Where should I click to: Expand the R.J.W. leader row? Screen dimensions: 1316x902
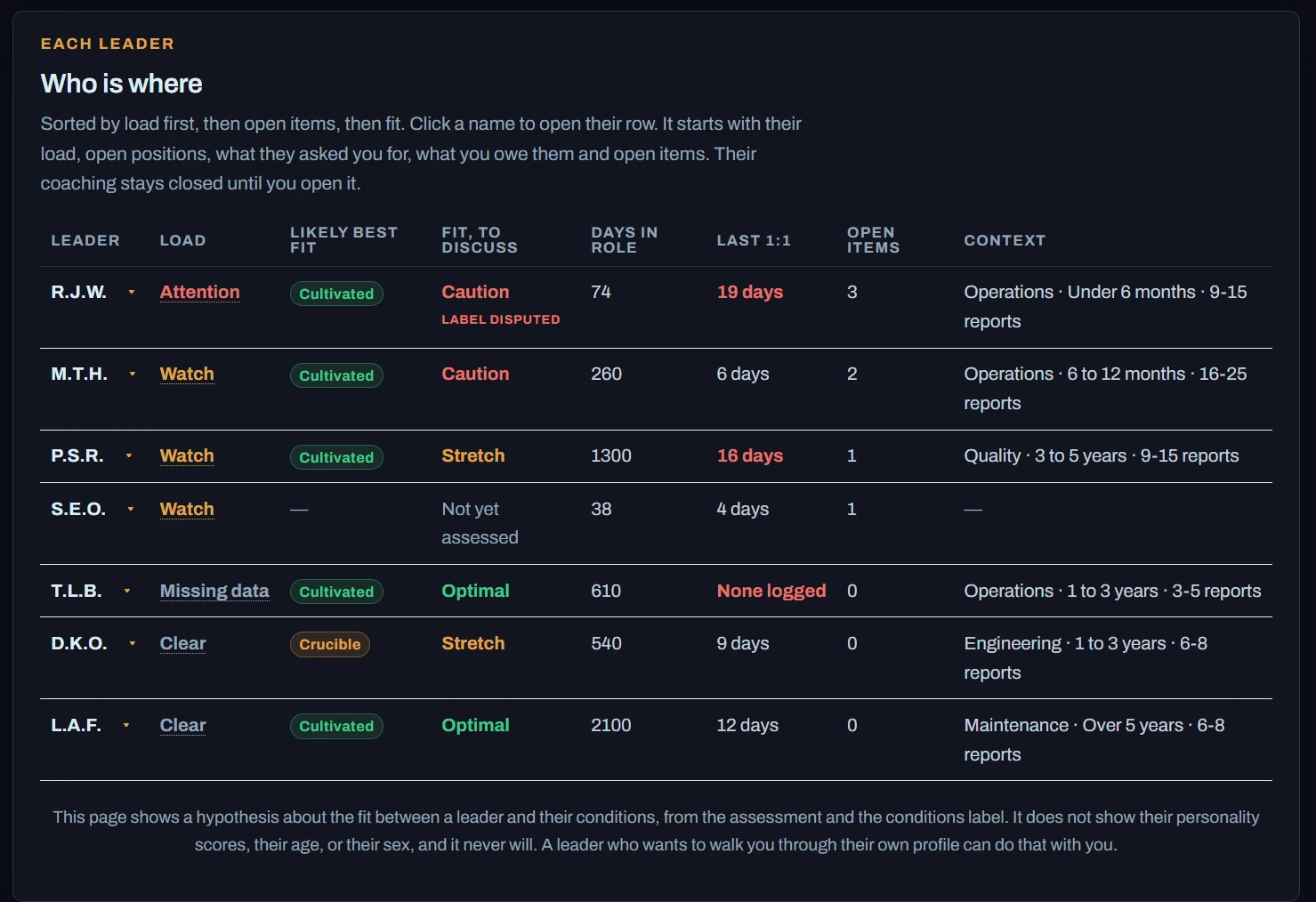[93, 292]
